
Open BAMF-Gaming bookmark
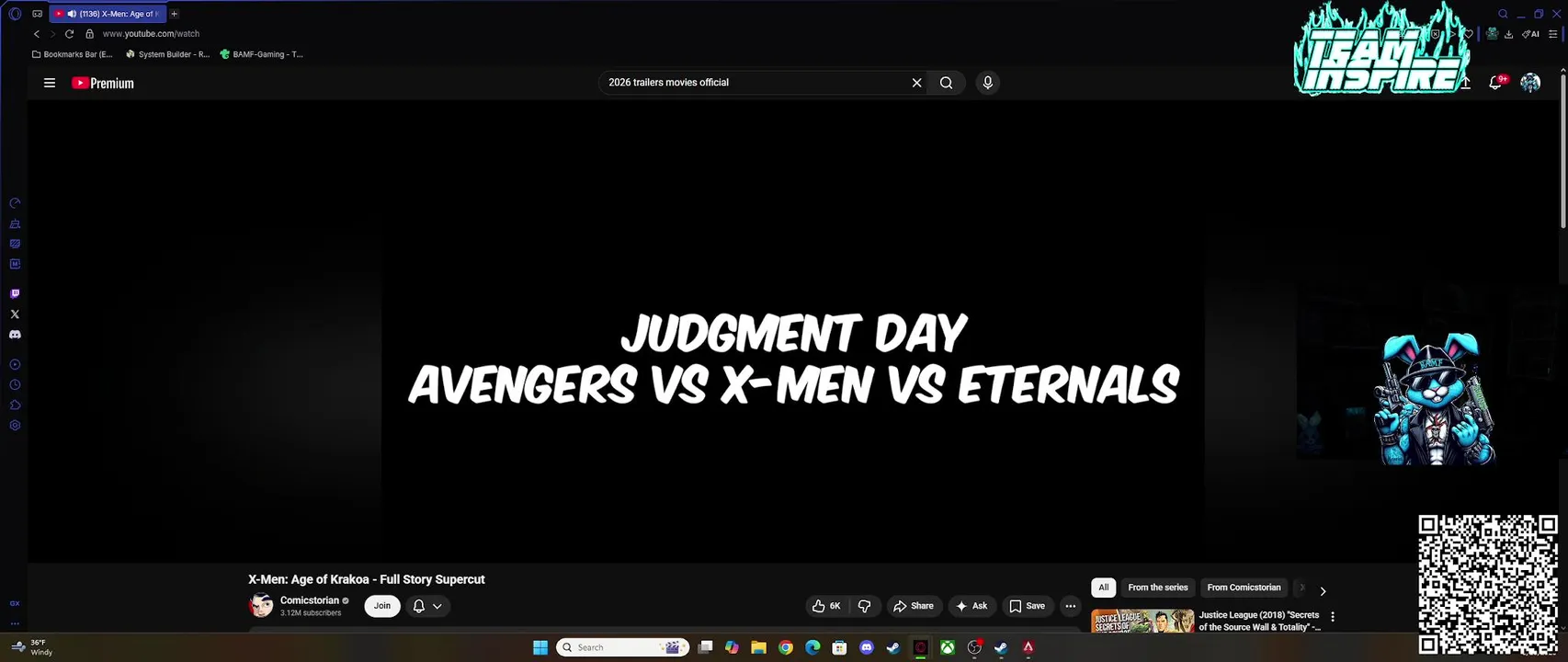262,54
